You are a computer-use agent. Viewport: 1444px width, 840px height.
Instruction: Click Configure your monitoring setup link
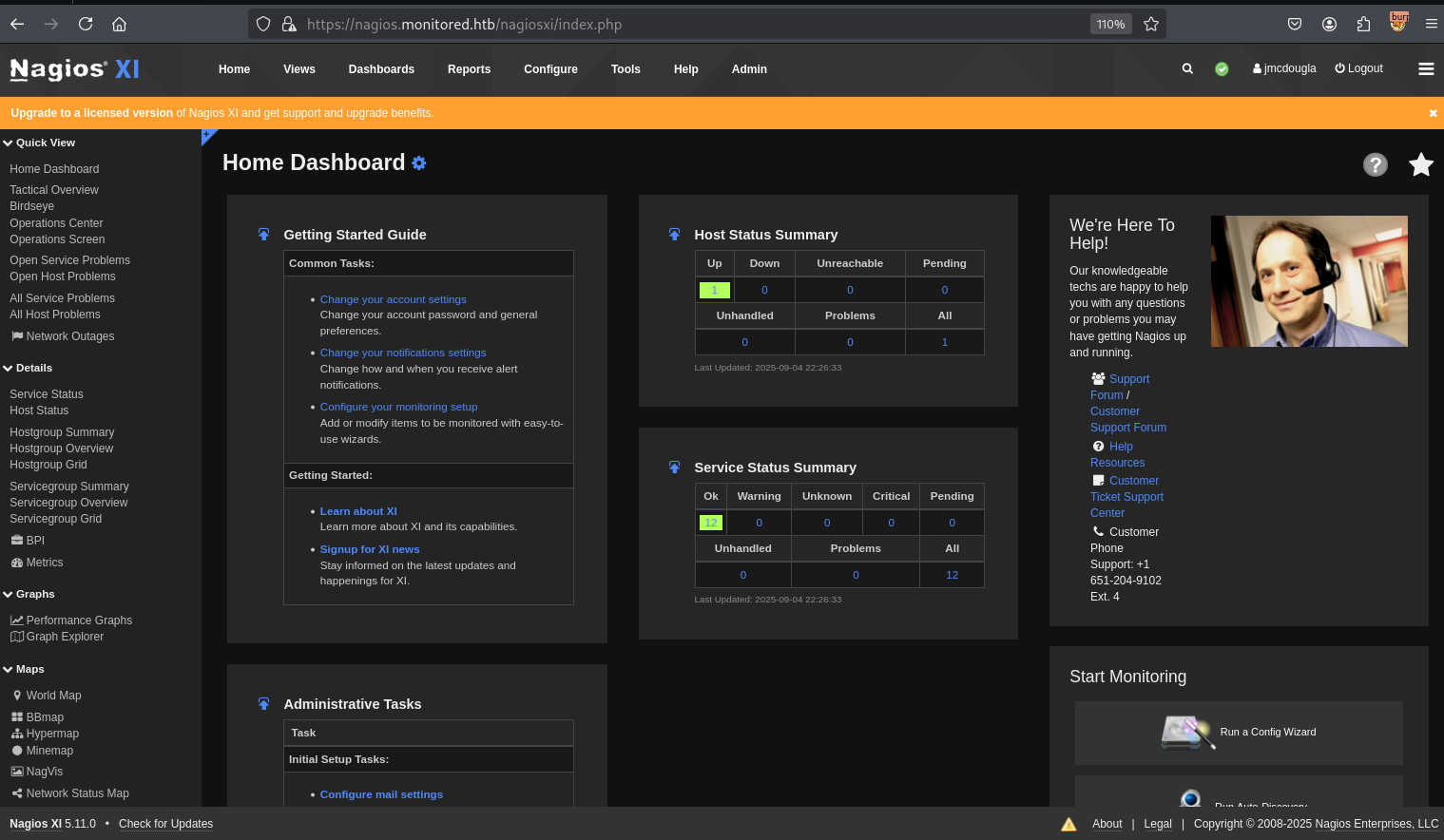[398, 407]
